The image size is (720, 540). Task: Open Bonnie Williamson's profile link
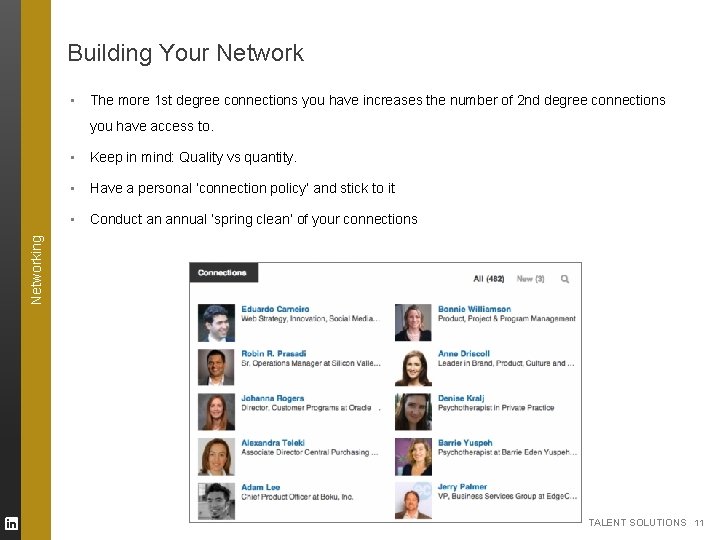[474, 309]
